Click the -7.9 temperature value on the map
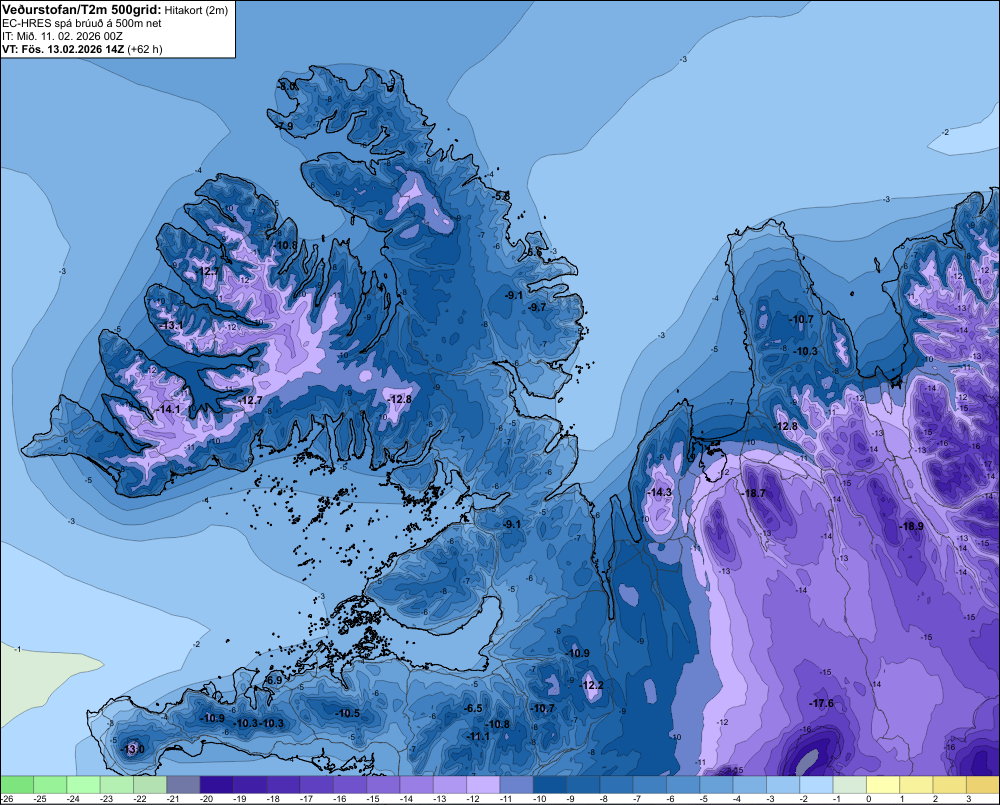1000x805 pixels. [284, 126]
